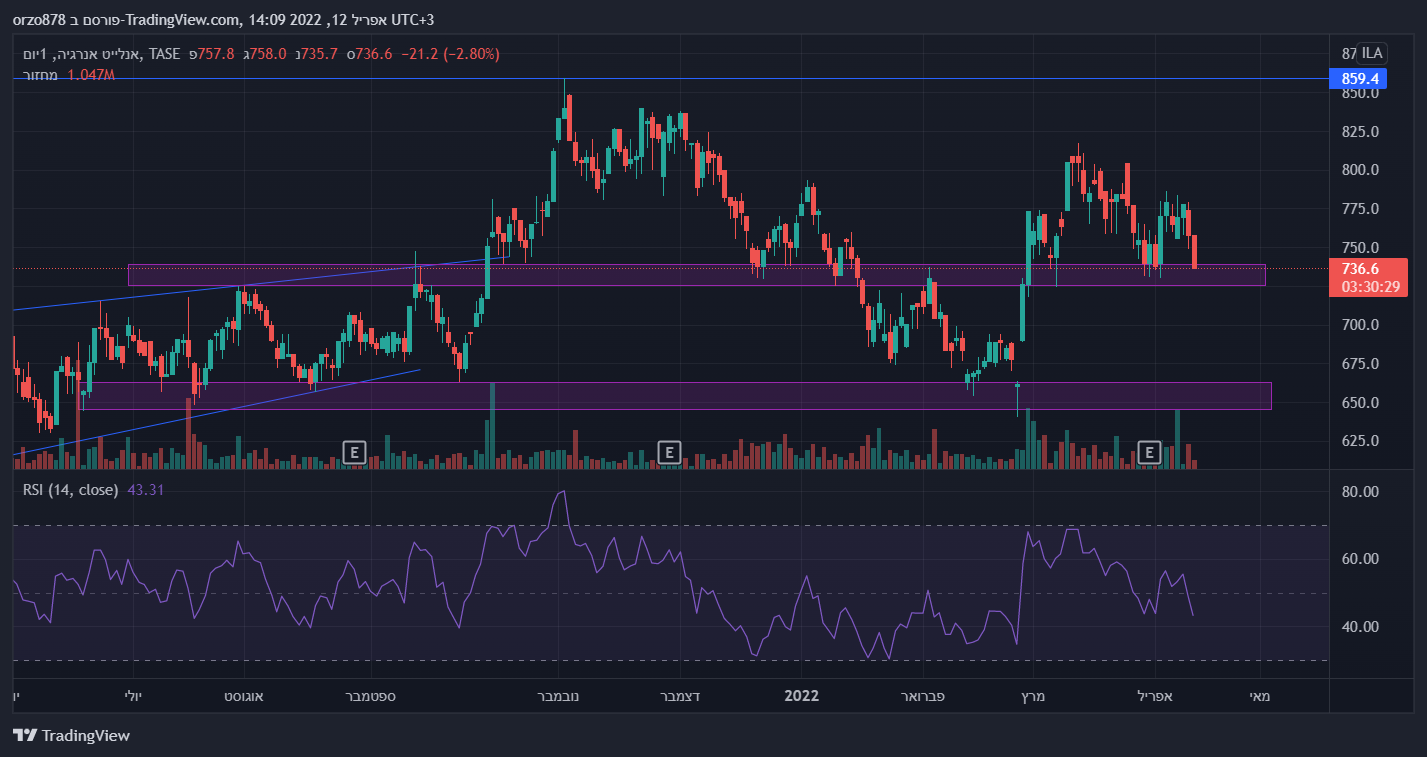
Task: Click the TradingView logo
Action: click(72, 736)
